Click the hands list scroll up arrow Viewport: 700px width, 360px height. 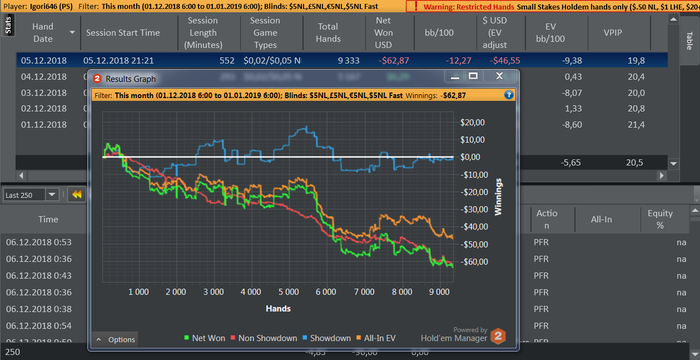[695, 211]
